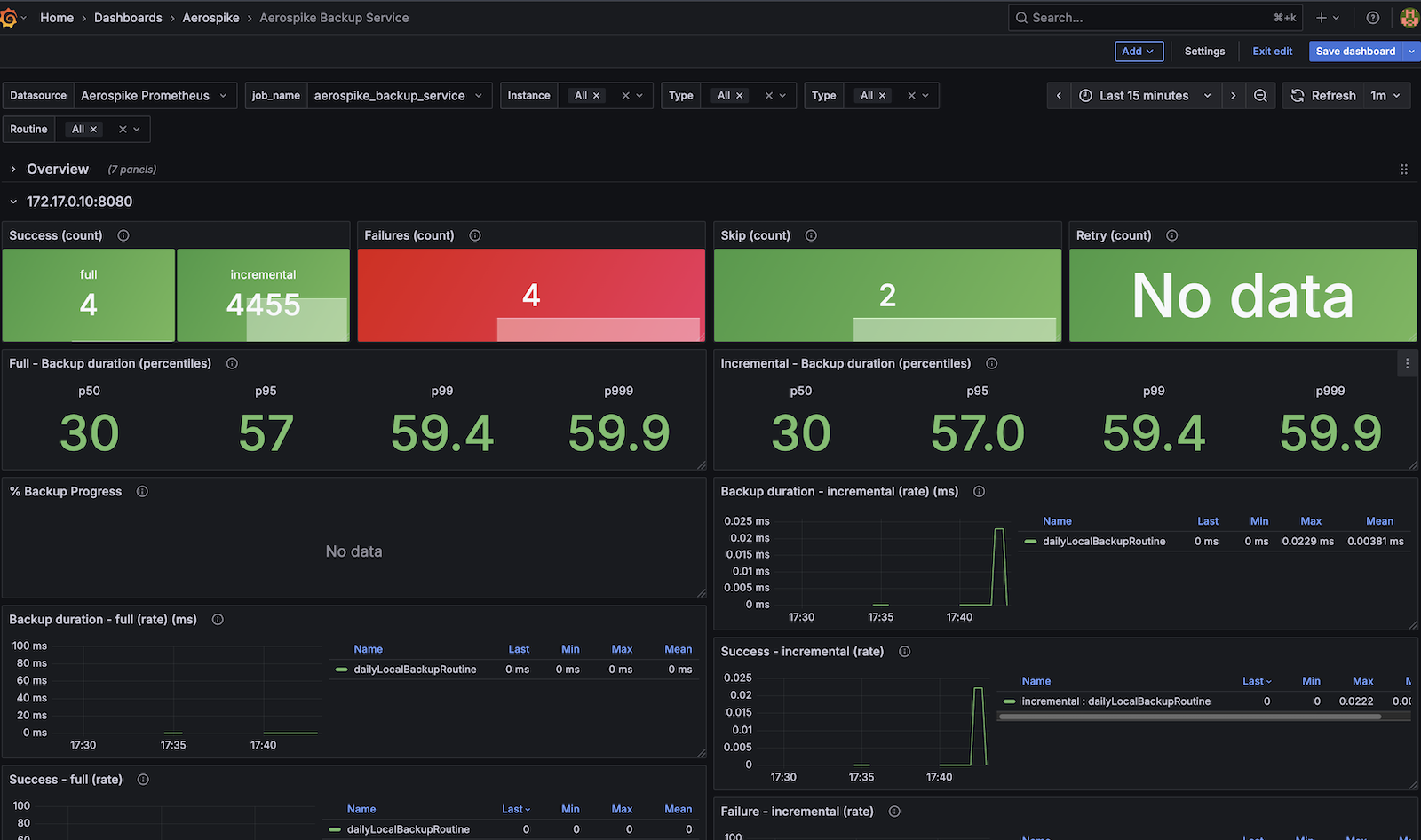The width and height of the screenshot is (1421, 840).
Task: Click info icon beside % Backup Progress
Action: [142, 492]
